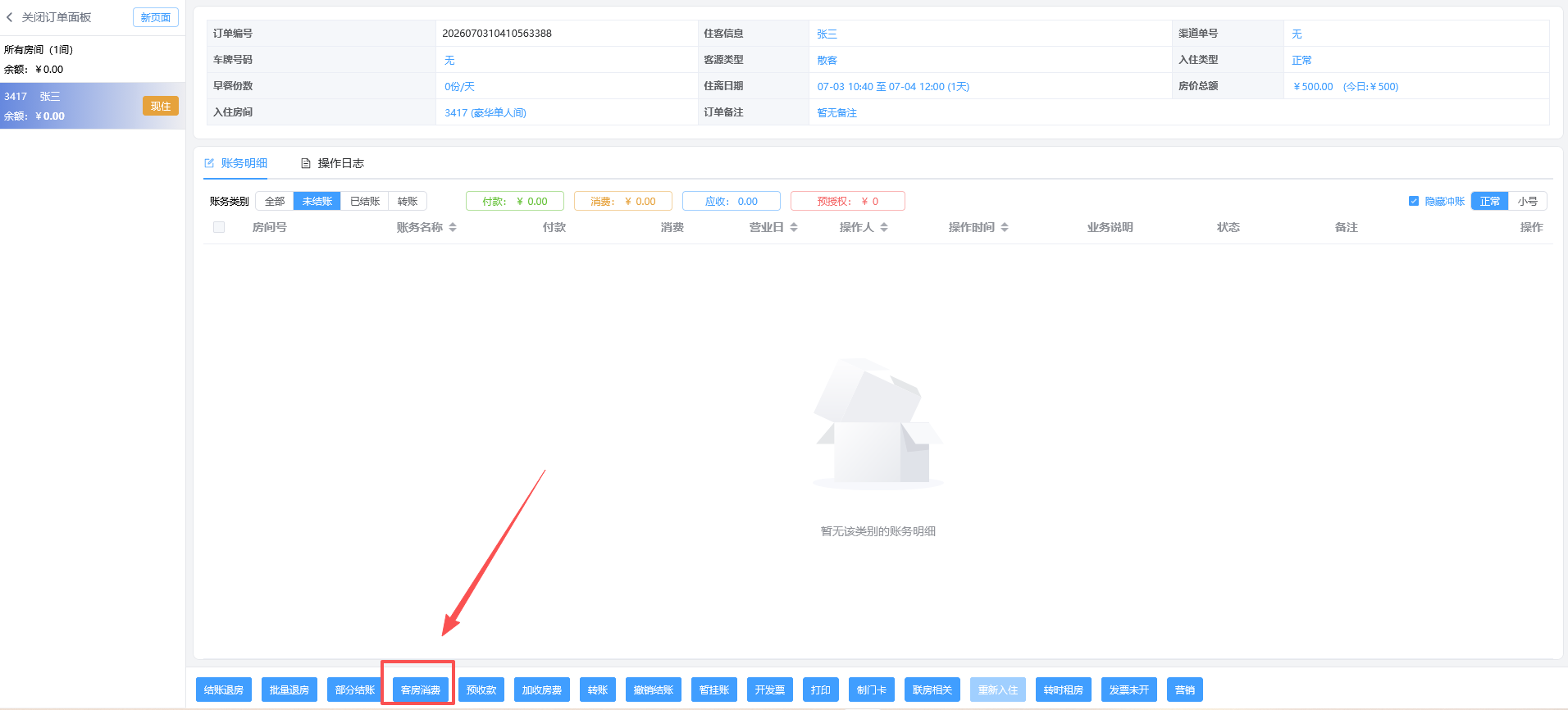Screen dimensions: 1568x710
Task: Click 暂无备注 order remark link
Action: [x=836, y=112]
